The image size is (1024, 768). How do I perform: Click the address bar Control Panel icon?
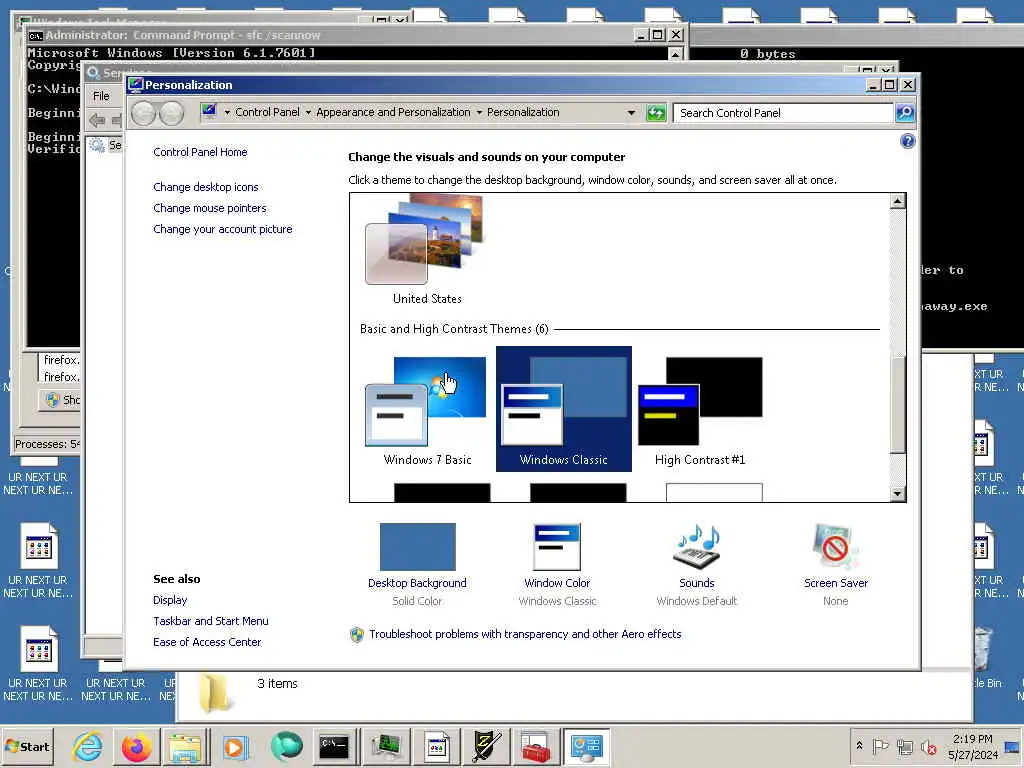(x=209, y=112)
